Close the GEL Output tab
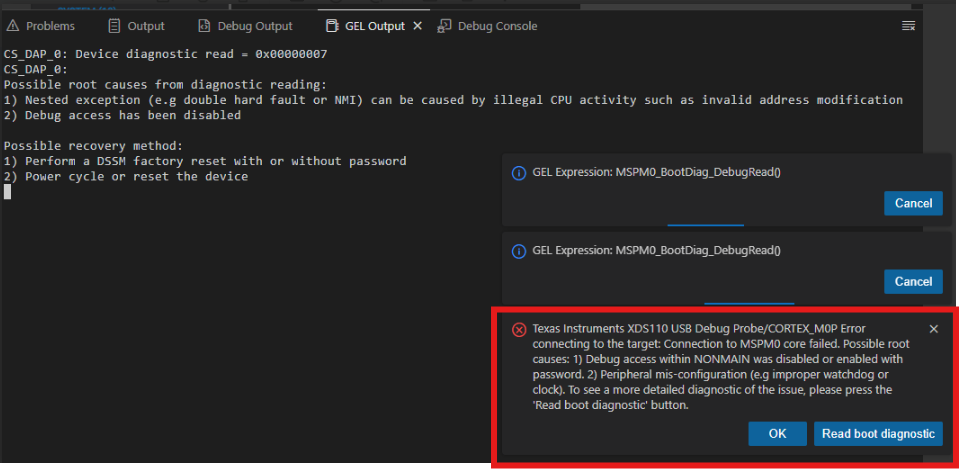The height and width of the screenshot is (469, 959). pos(418,26)
